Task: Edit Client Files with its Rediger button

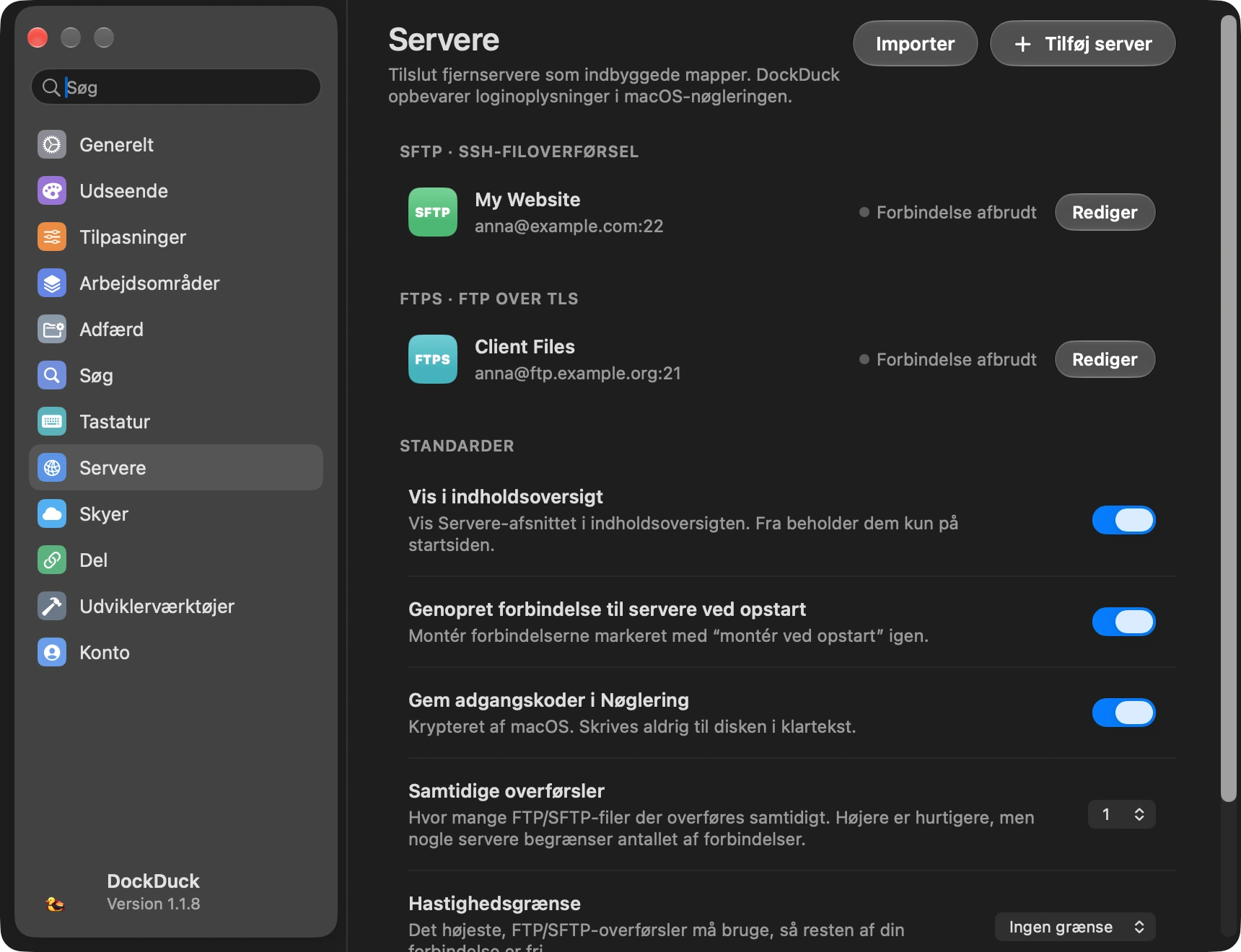Action: (x=1105, y=359)
